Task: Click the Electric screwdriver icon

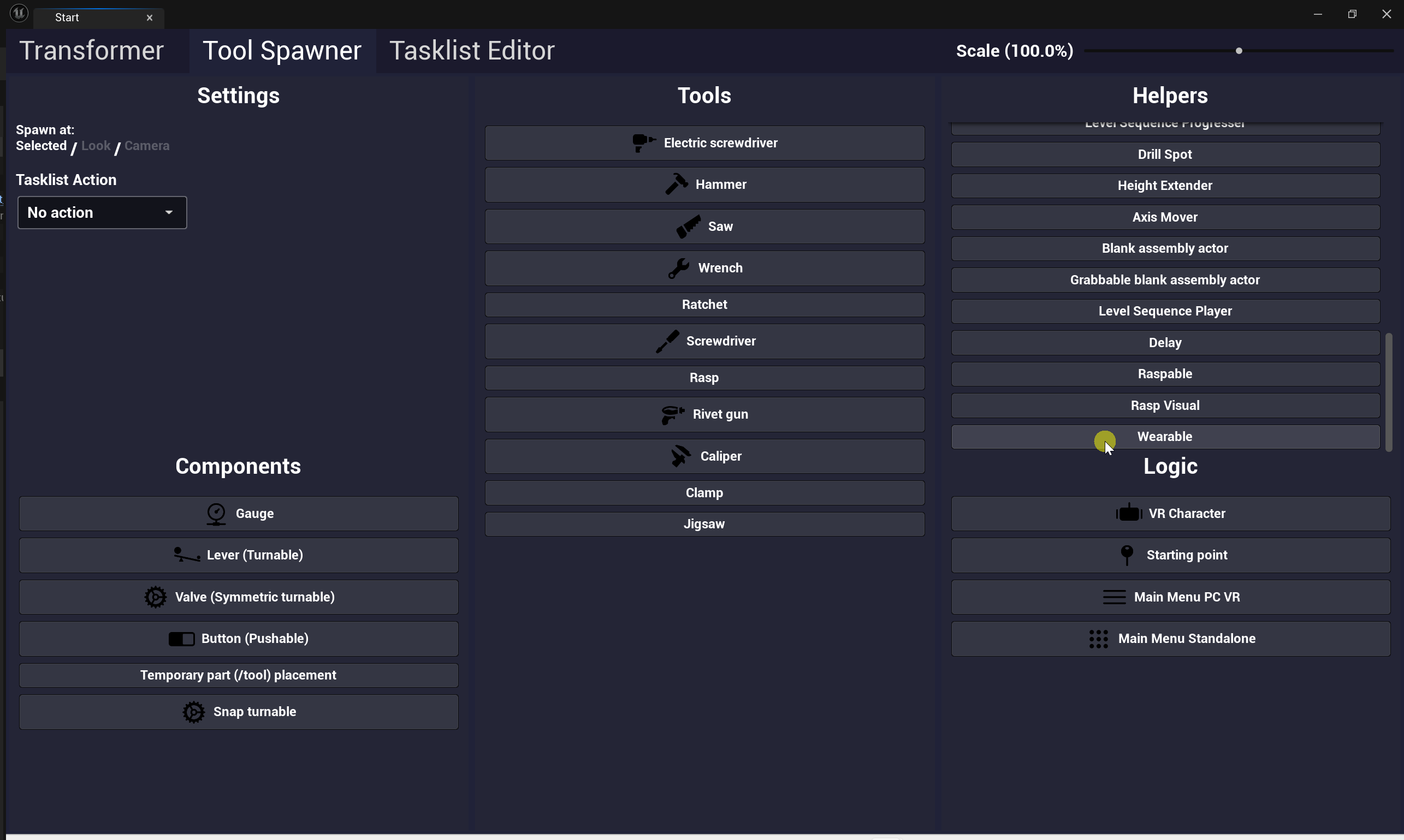Action: [x=643, y=142]
